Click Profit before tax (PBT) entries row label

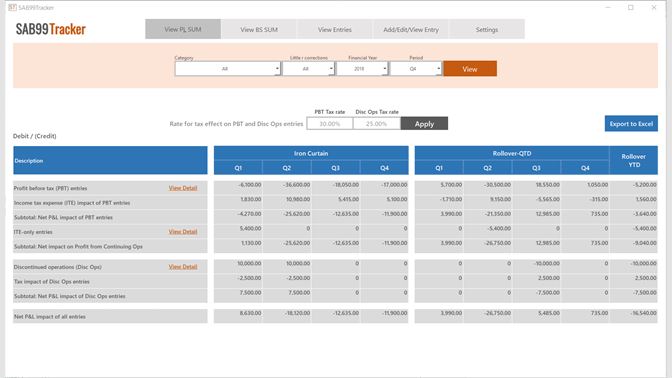click(51, 188)
